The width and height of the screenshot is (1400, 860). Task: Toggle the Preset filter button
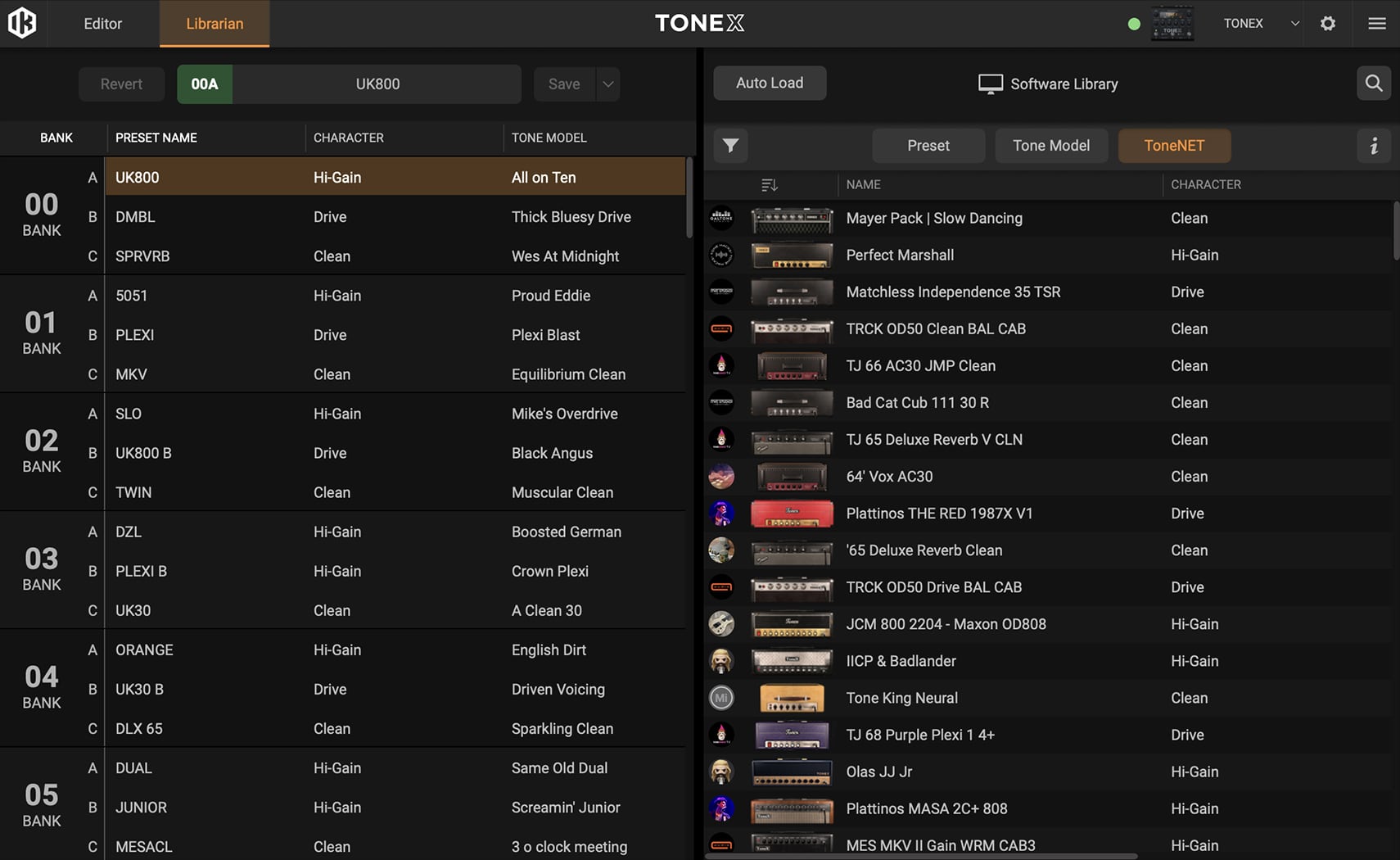coord(928,146)
